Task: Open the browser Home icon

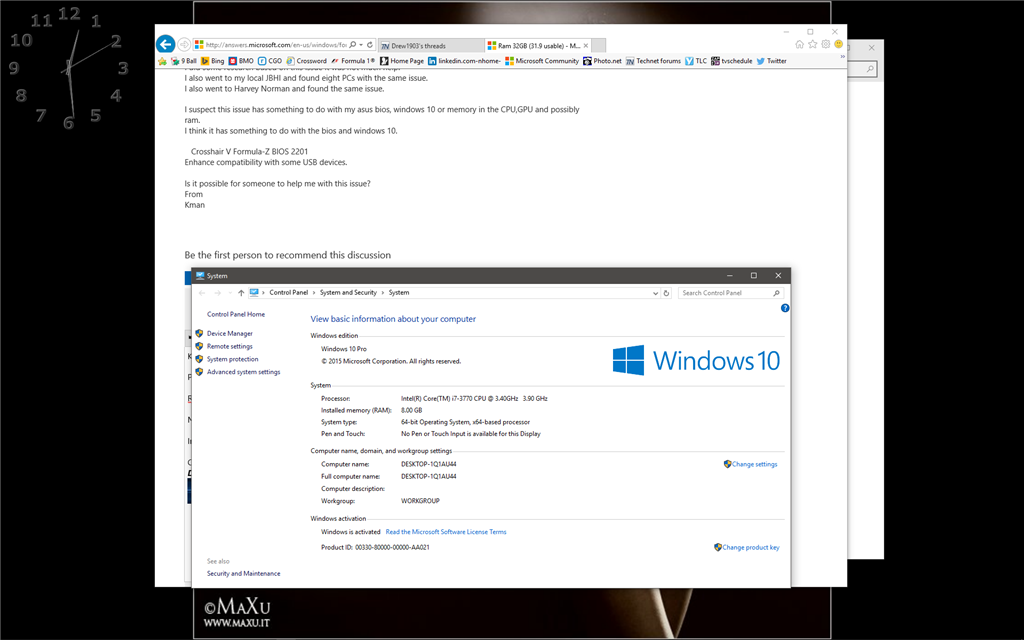Action: point(799,44)
